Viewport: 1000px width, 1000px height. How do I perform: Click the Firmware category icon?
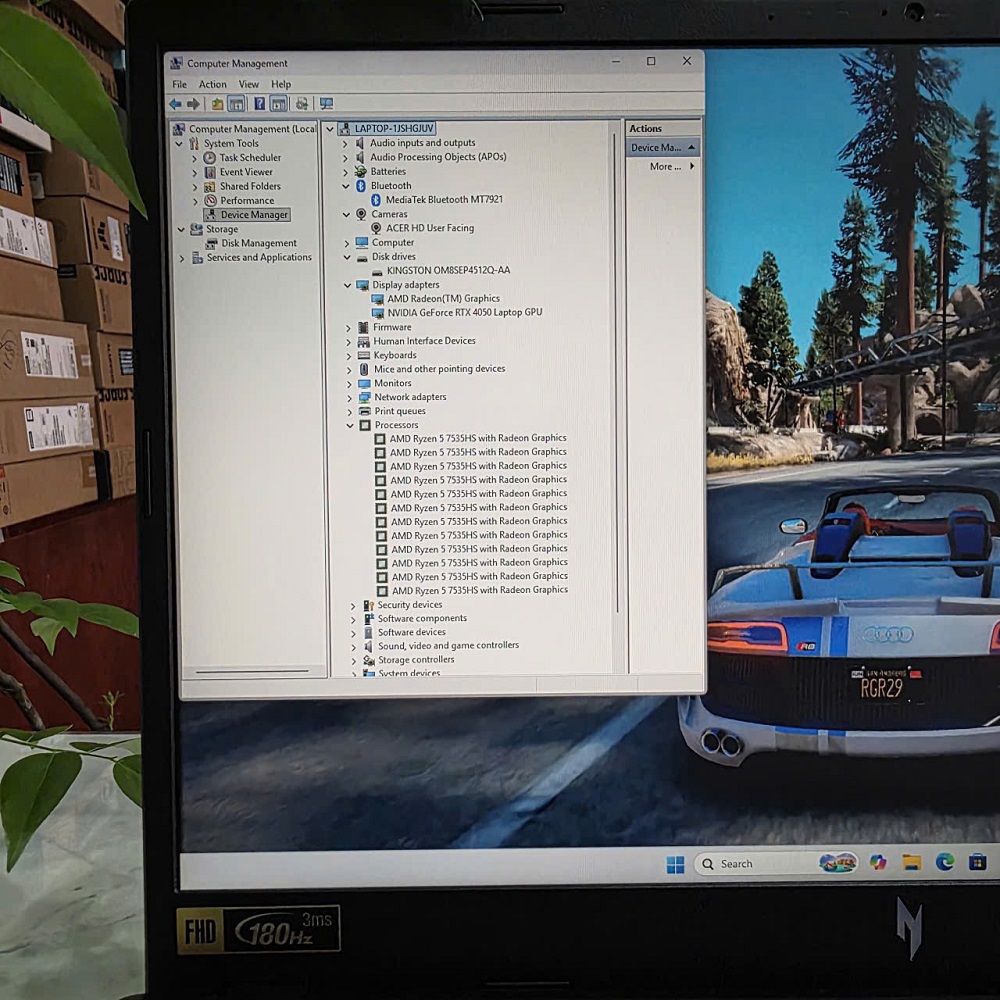(364, 327)
